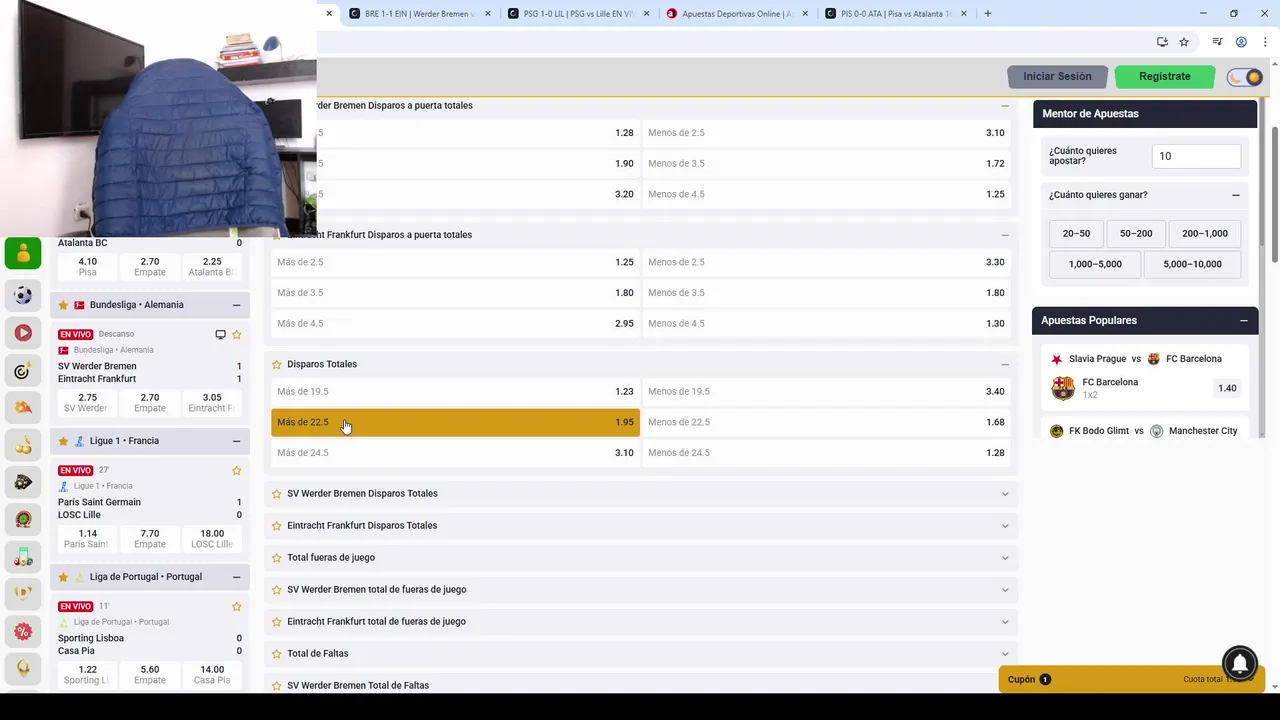Favorite the Paris Saint Germain match star
This screenshot has height=720, width=1280.
[236, 470]
